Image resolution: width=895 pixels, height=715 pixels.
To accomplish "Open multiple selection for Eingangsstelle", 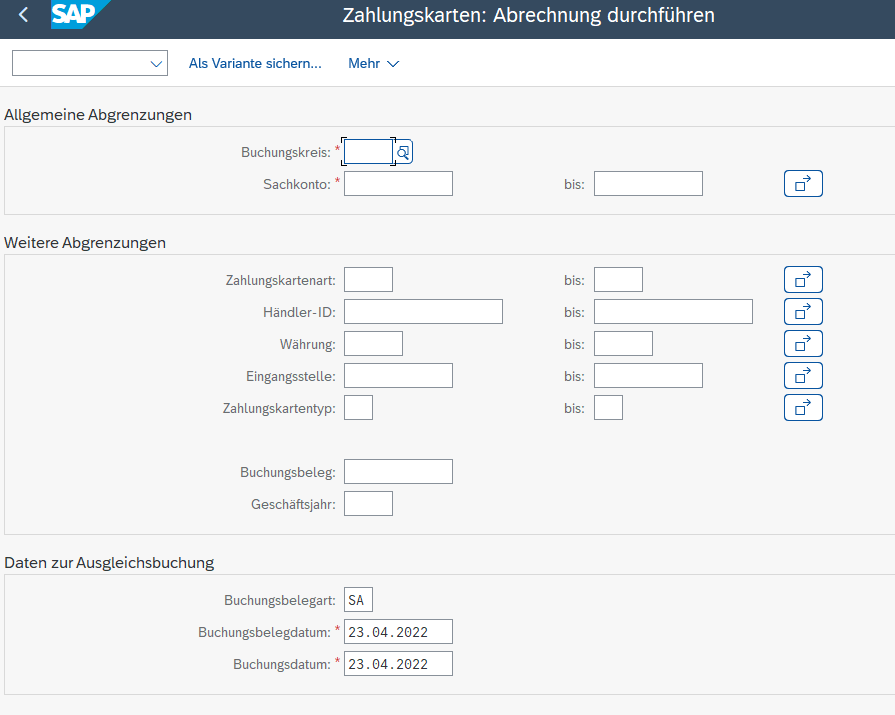I will pos(802,376).
